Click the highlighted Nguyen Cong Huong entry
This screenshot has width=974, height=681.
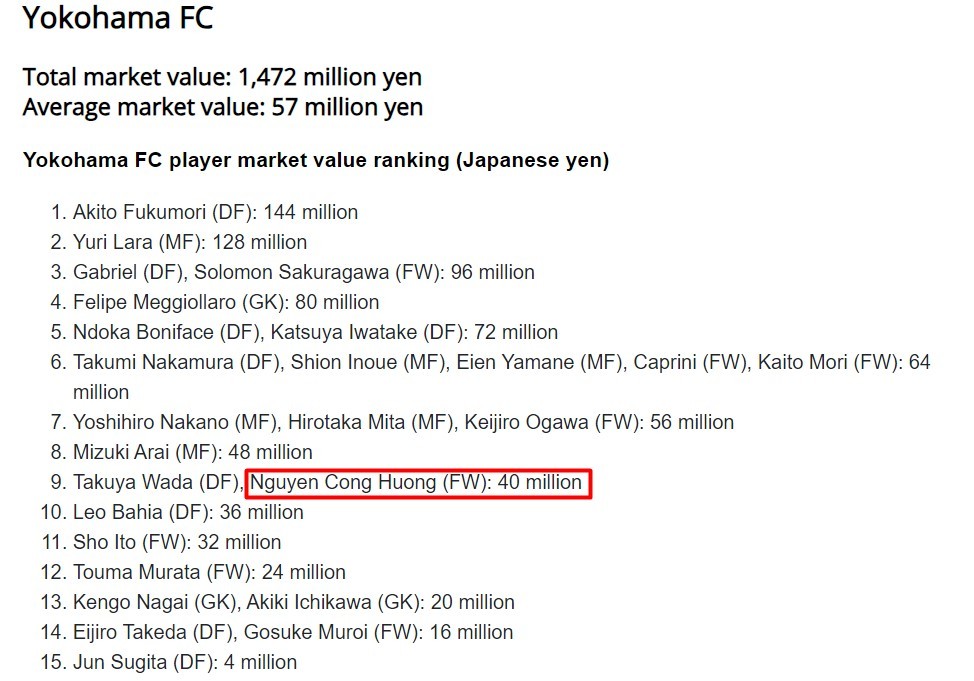416,482
